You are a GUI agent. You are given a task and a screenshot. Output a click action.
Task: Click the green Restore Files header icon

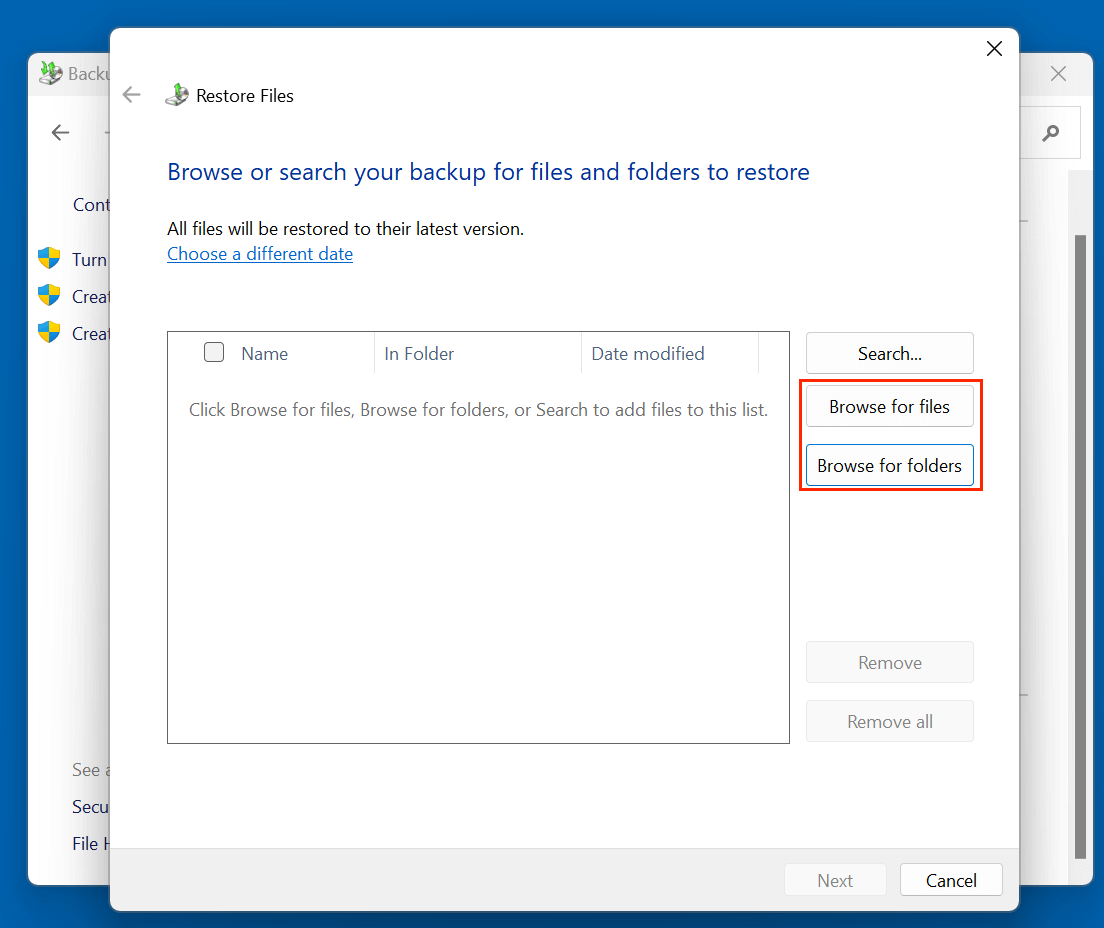(x=177, y=94)
